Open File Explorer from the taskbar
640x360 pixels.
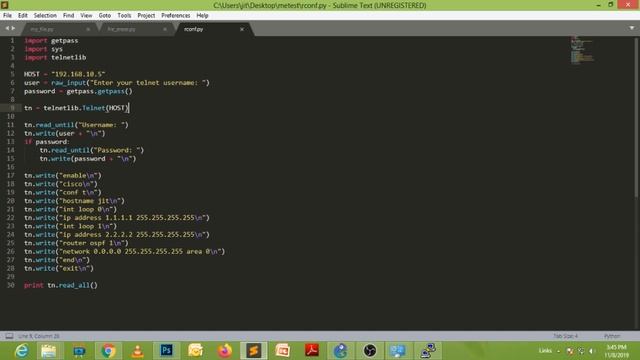[x=49, y=351]
